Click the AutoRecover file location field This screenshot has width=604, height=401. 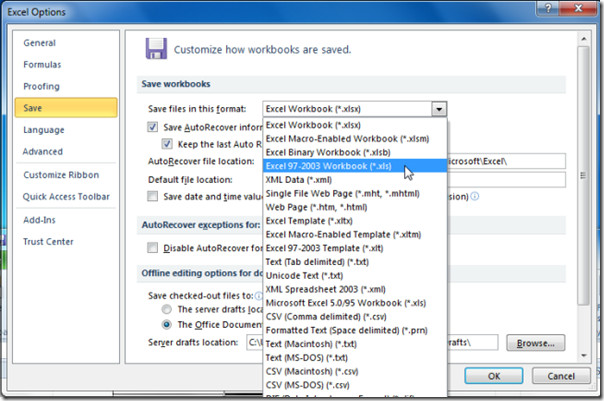pos(506,161)
